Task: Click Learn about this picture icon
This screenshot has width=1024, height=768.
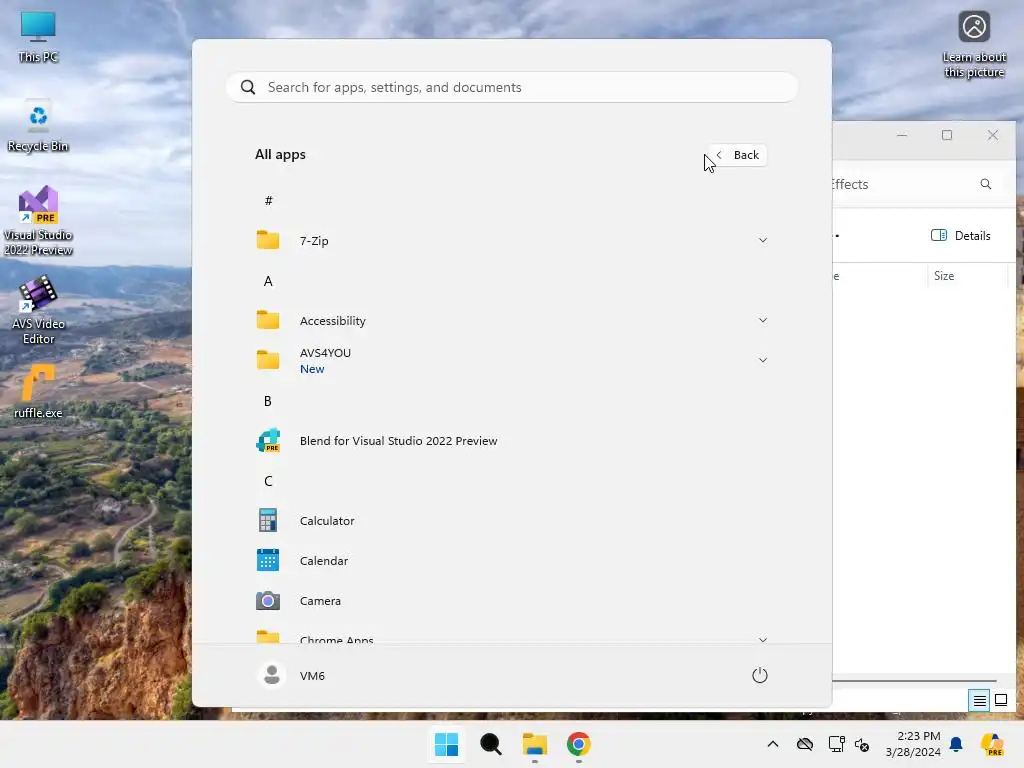Action: click(974, 44)
